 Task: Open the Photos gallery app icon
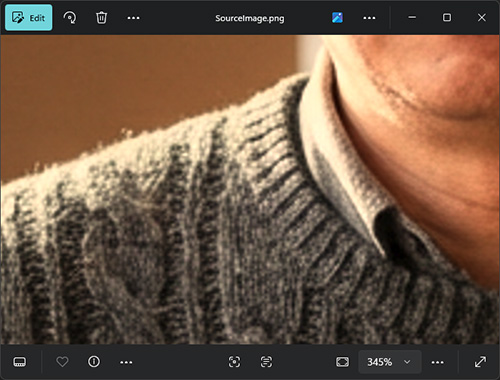337,18
